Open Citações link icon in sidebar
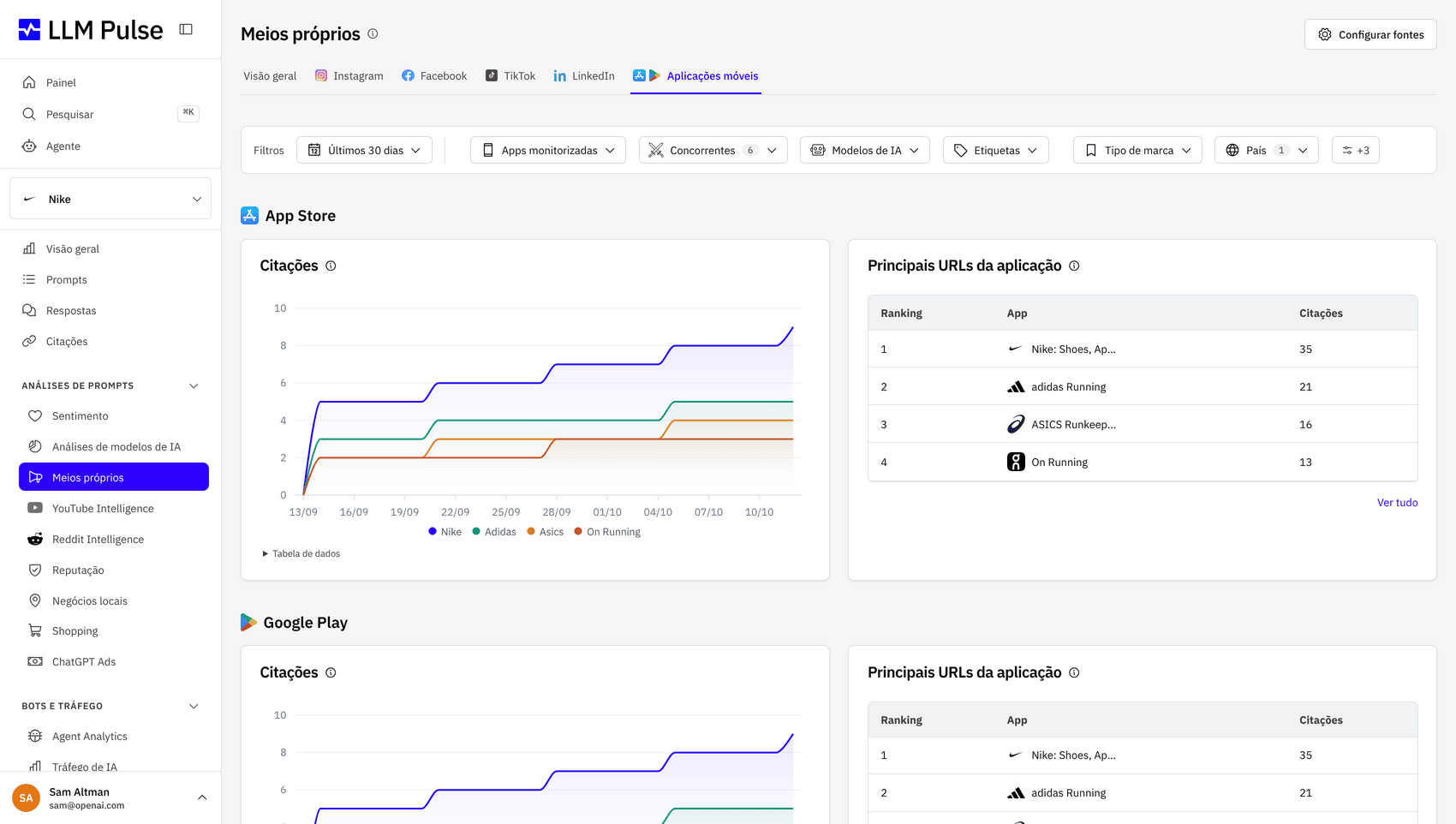 pyautogui.click(x=29, y=341)
